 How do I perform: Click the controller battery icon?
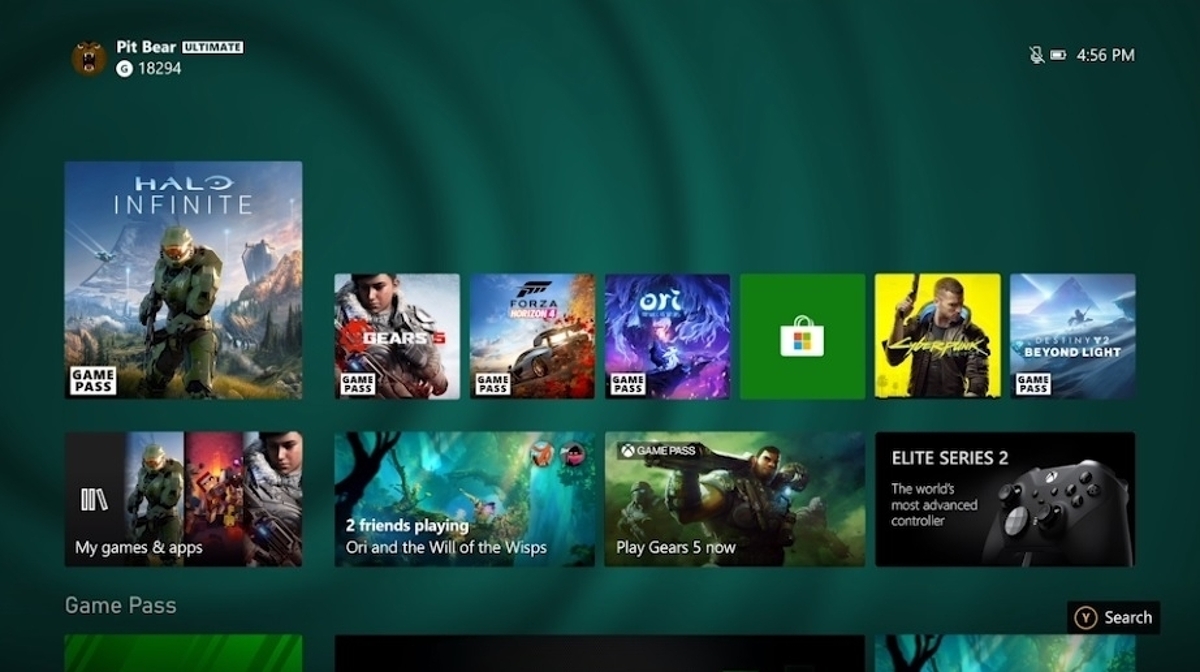[x=1058, y=55]
